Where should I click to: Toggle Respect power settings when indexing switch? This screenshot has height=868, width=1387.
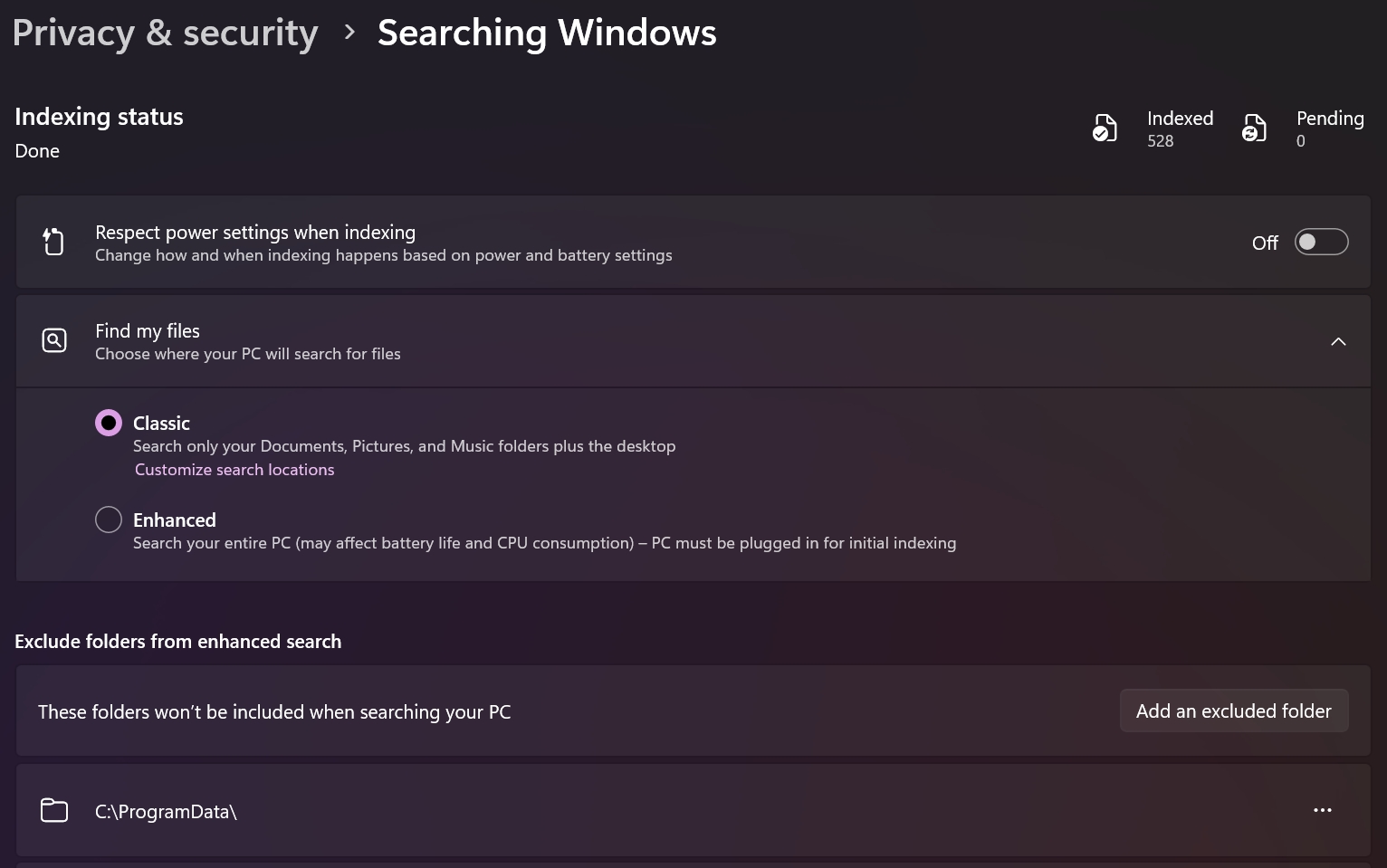[1321, 242]
